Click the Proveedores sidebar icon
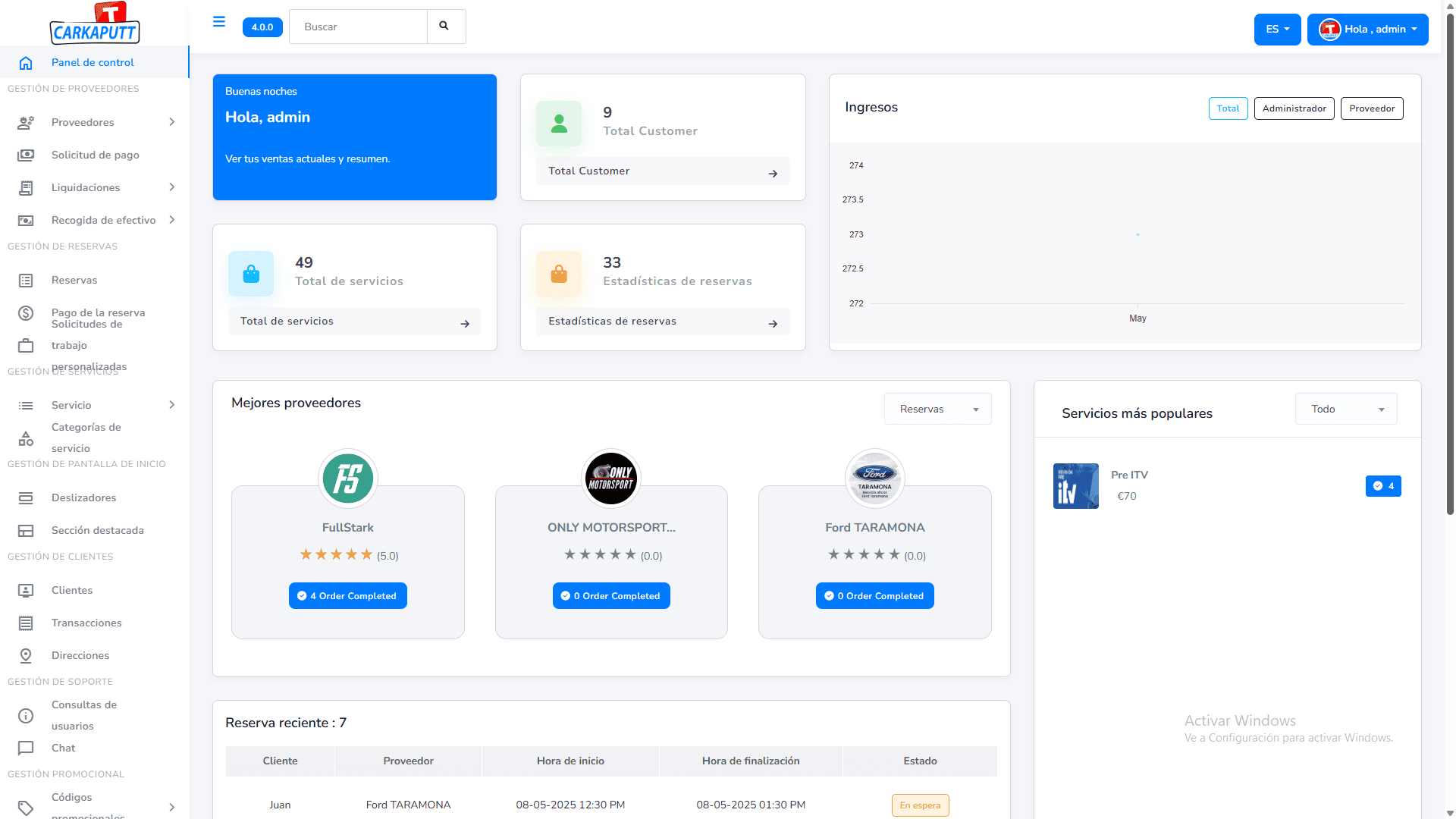The image size is (1456, 819). tap(26, 122)
